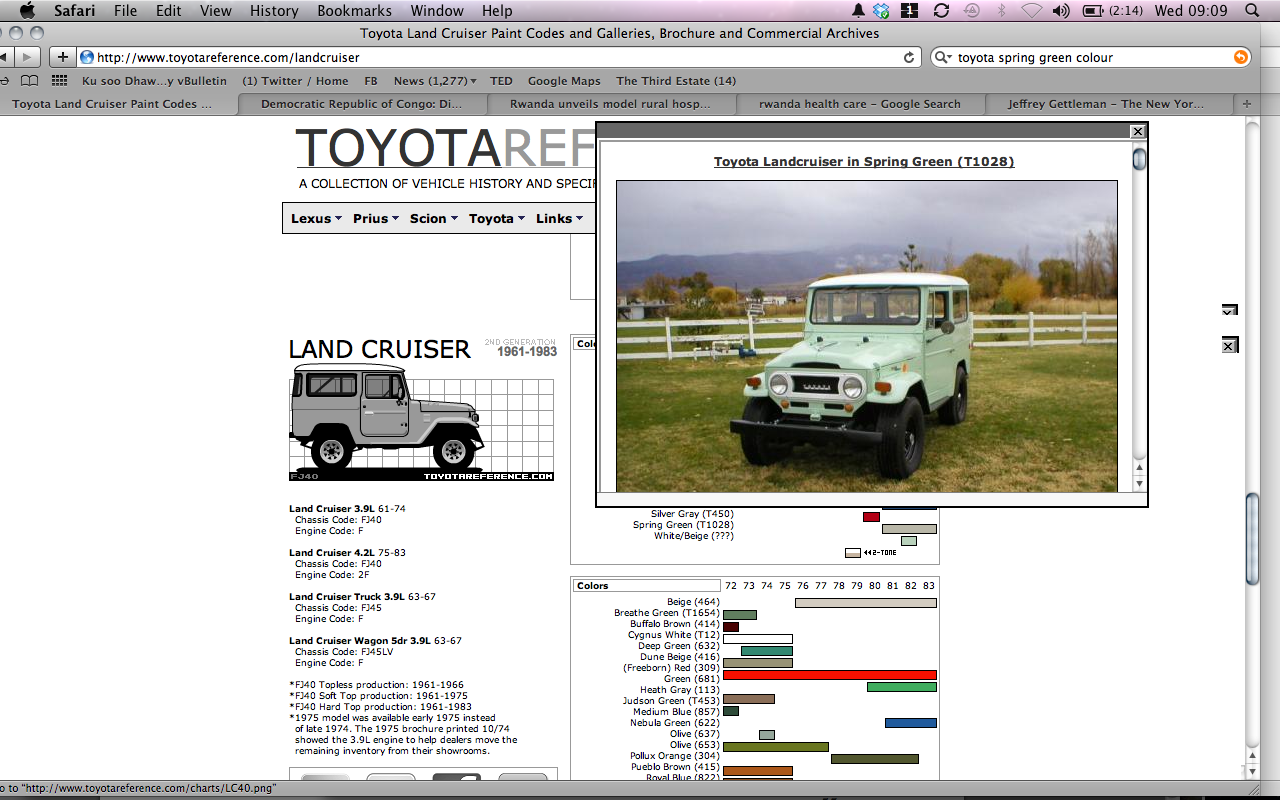This screenshot has height=800, width=1280.
Task: Switch to Rwanda unveils model rural hospital tab
Action: click(x=610, y=103)
